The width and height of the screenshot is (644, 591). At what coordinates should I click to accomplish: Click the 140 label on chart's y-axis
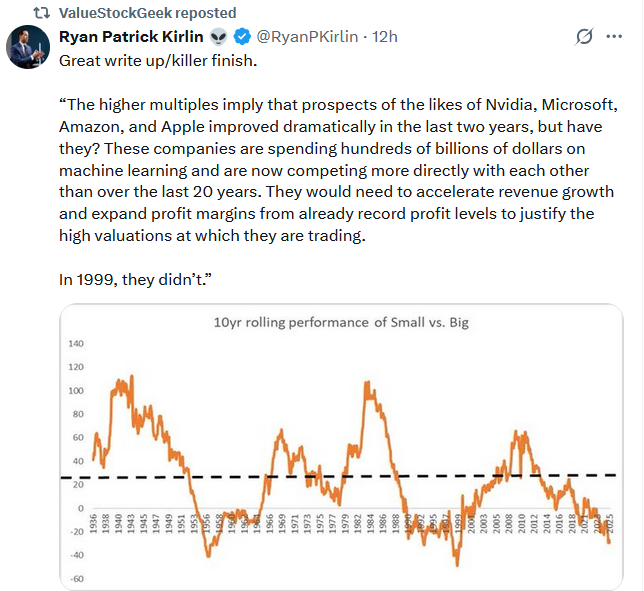pos(76,343)
